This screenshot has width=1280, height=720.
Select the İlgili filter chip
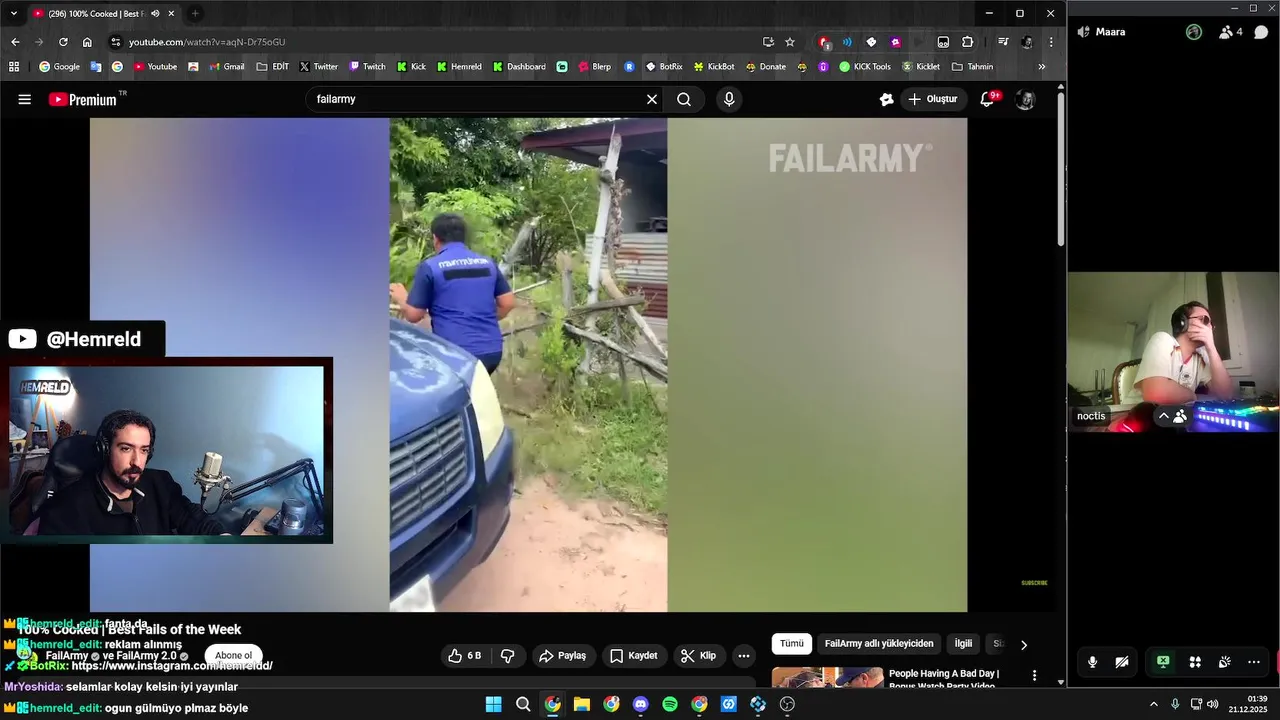(x=963, y=644)
